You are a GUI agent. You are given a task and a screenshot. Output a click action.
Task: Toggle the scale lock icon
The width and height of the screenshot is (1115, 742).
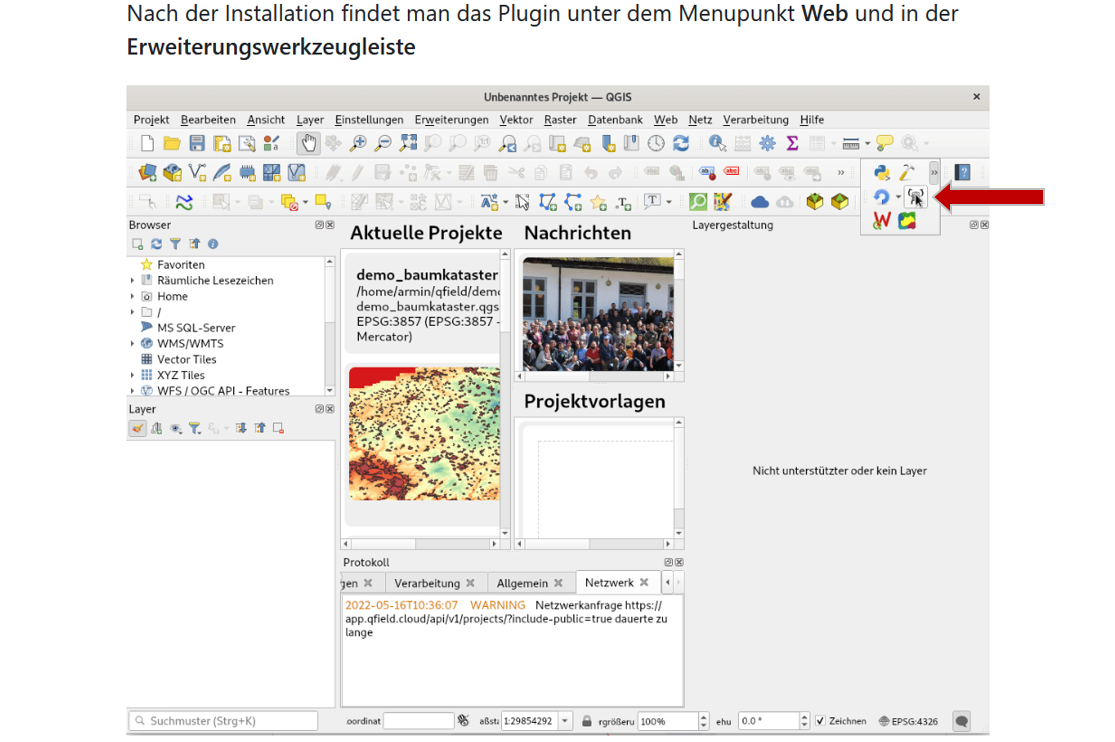[x=588, y=721]
